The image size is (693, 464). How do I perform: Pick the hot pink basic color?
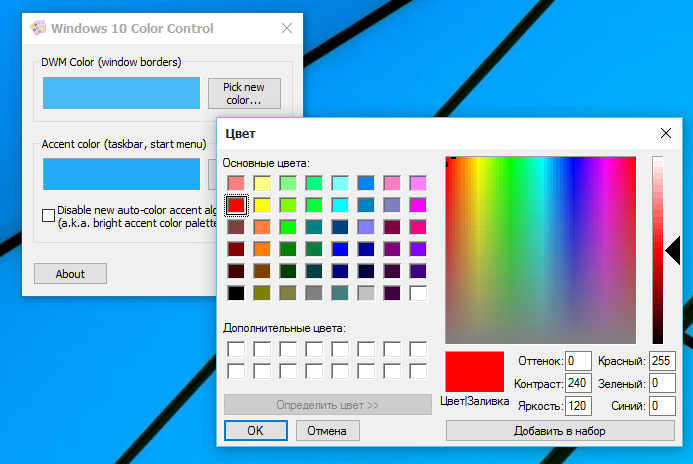[418, 227]
